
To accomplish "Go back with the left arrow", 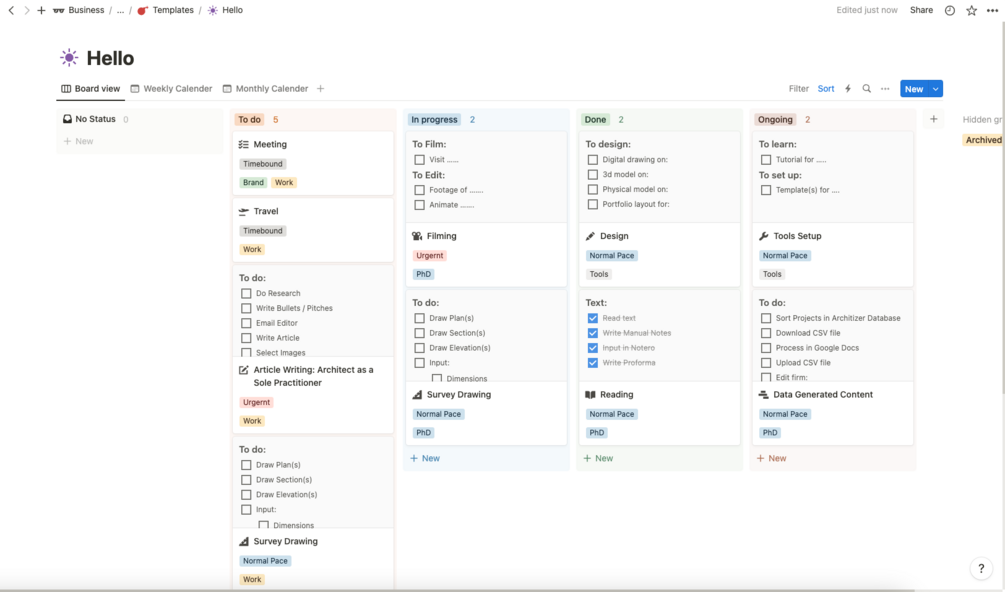I will pyautogui.click(x=11, y=10).
